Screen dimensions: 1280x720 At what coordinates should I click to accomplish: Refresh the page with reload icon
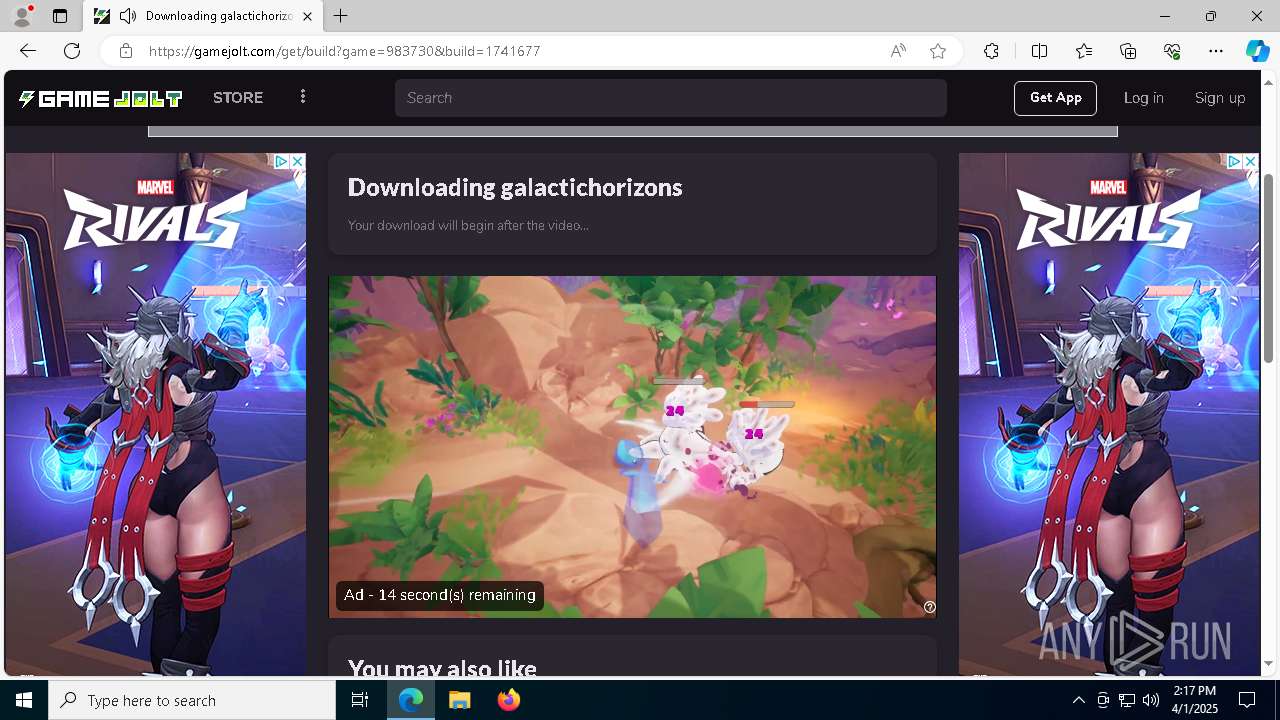[x=72, y=51]
